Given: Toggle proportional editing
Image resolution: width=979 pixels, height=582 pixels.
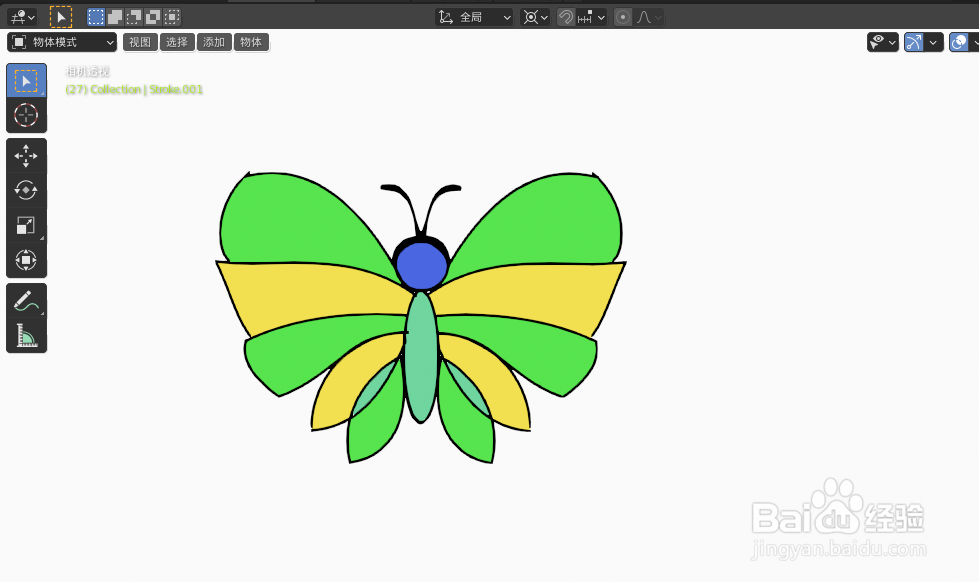Looking at the screenshot, I should pyautogui.click(x=622, y=17).
